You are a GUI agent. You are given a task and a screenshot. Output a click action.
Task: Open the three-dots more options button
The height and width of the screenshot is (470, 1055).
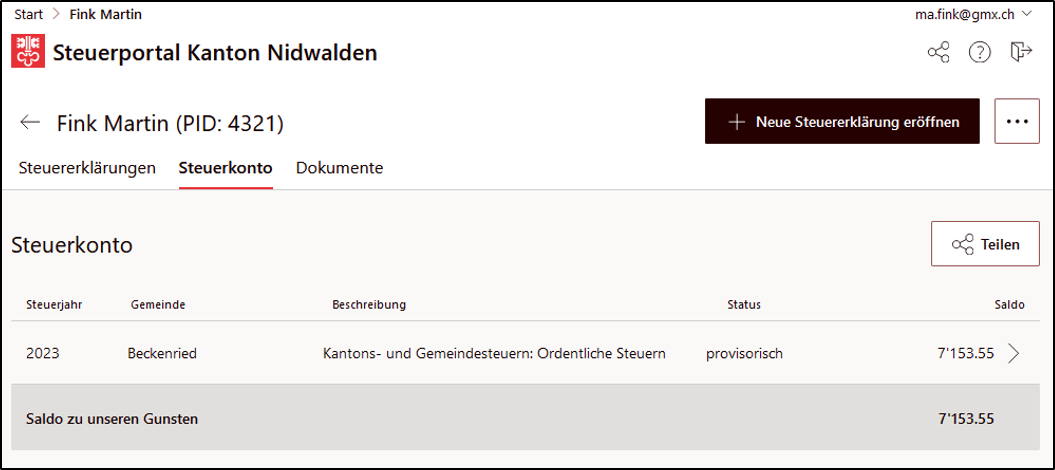point(1017,121)
